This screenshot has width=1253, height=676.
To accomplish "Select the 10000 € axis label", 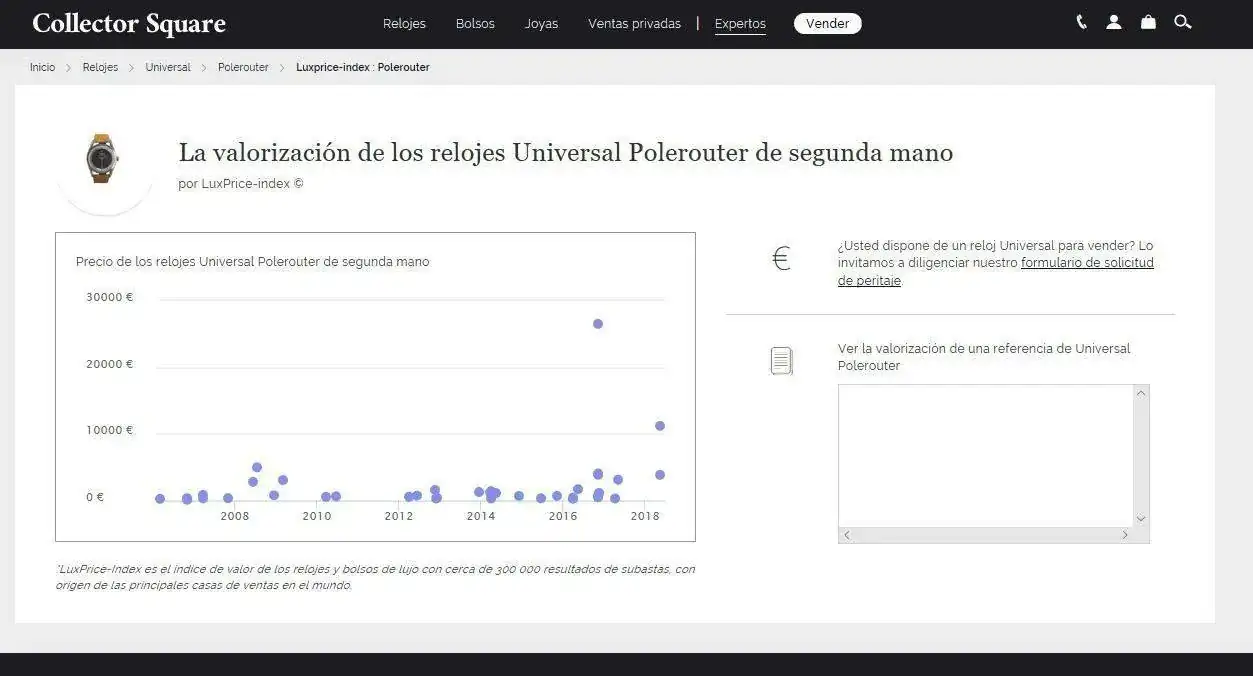I will (x=110, y=430).
